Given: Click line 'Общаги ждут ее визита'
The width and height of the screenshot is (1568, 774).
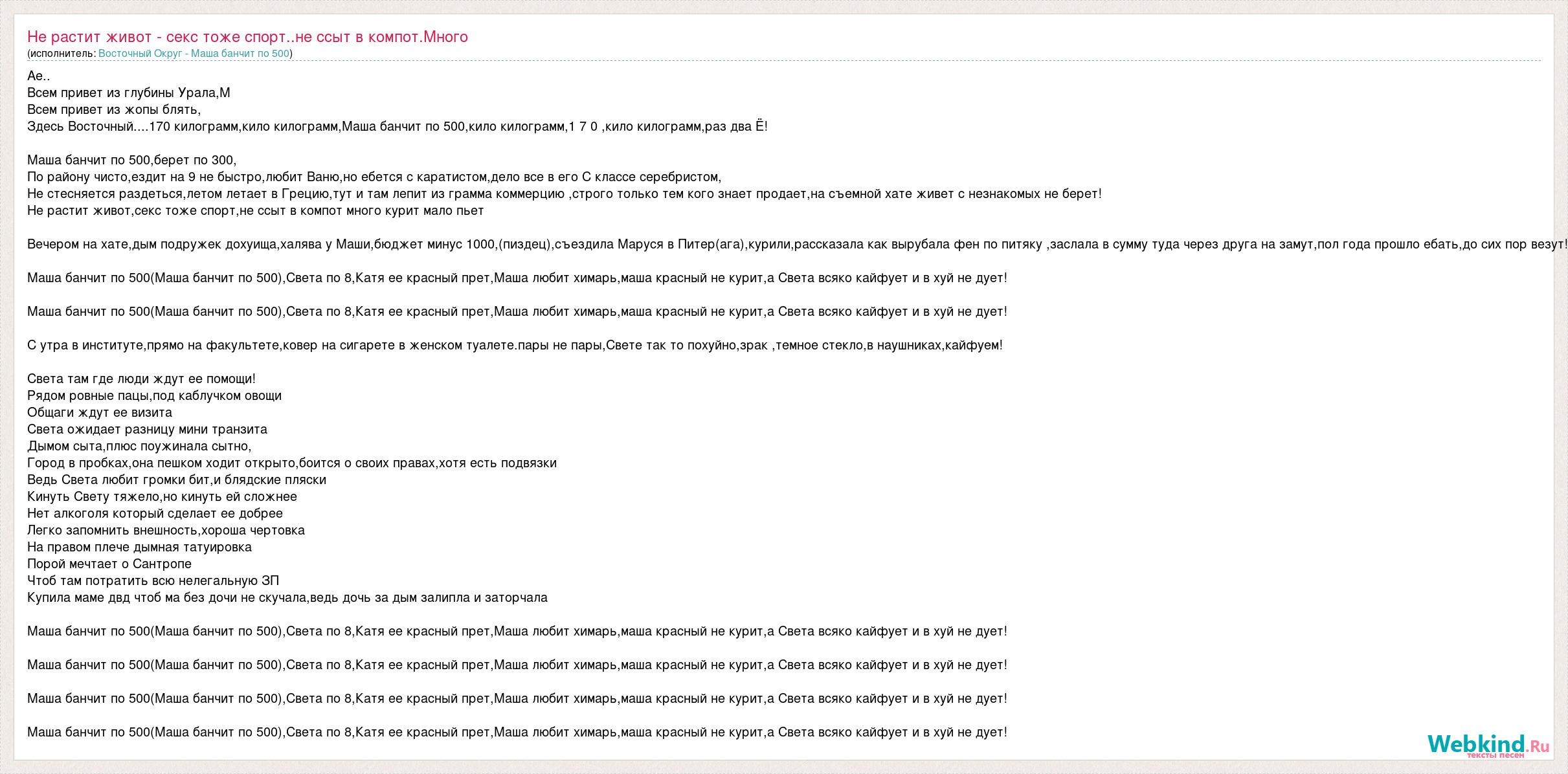Looking at the screenshot, I should point(100,412).
